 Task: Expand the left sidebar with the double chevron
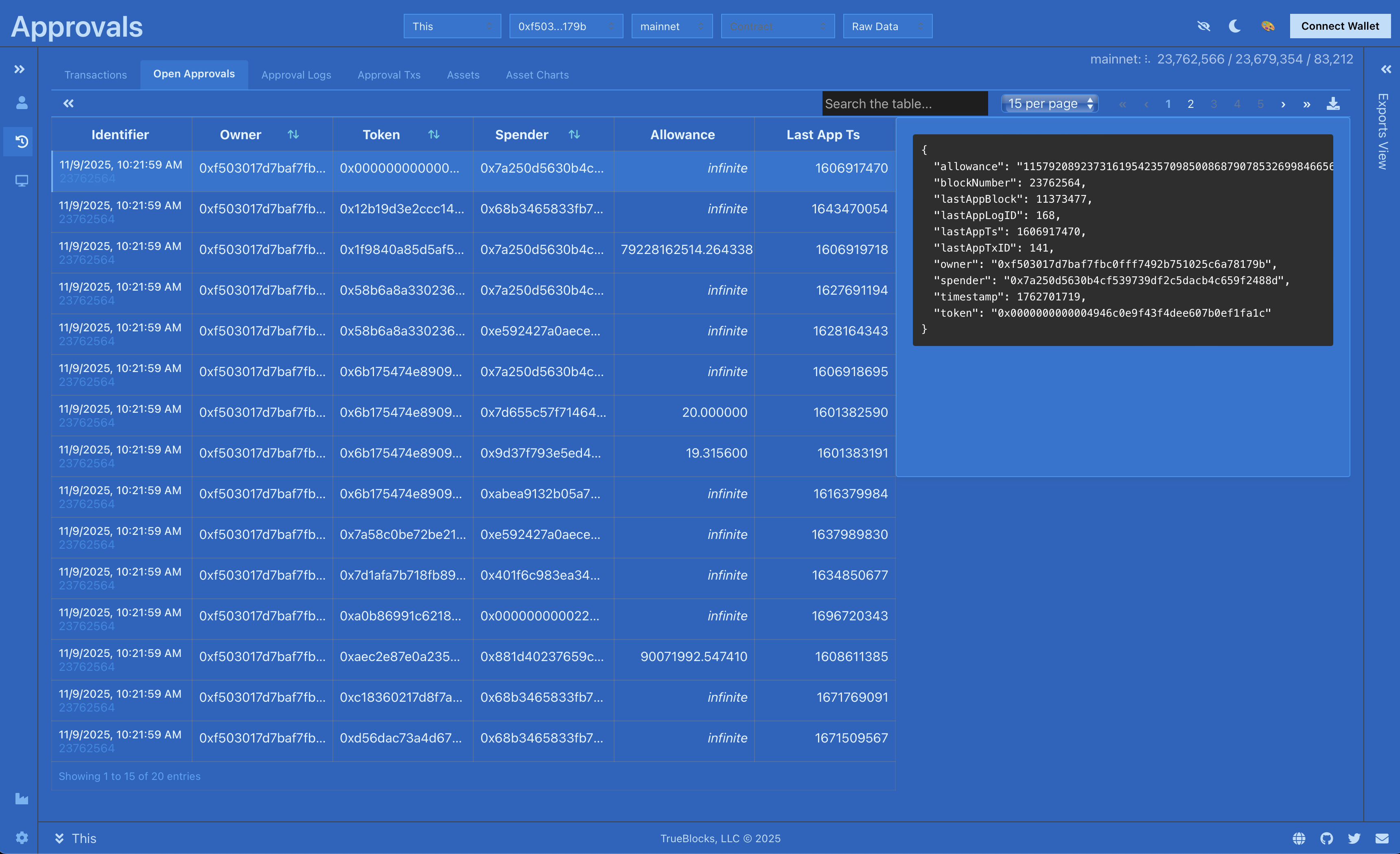point(19,69)
